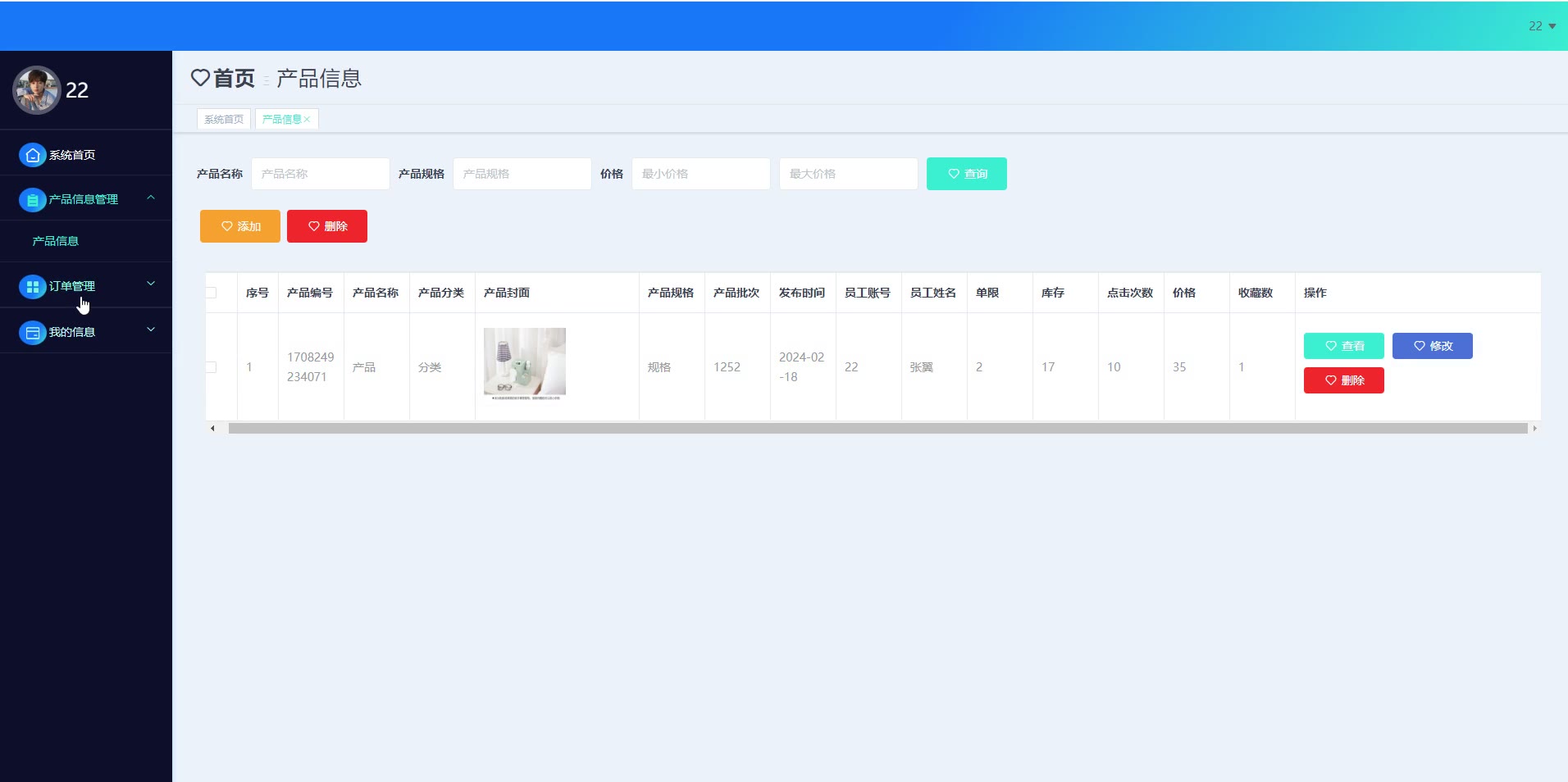Check the checkbox for row 1
This screenshot has width=1568, height=782.
[x=212, y=367]
